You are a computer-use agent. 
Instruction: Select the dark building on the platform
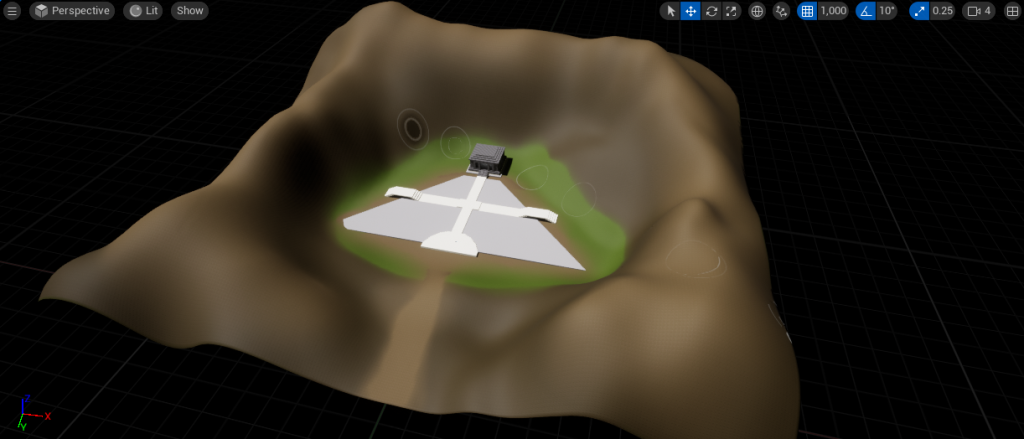(488, 157)
